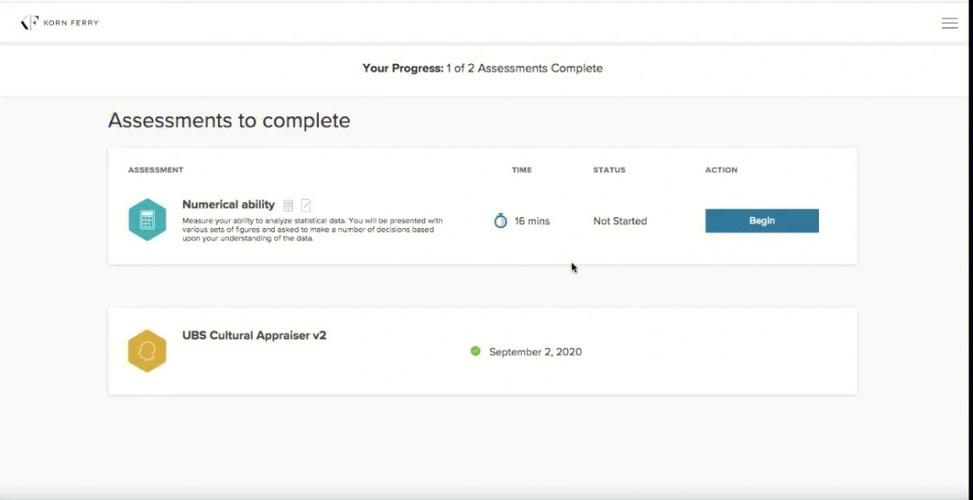The image size is (973, 500).
Task: Click the notepad icon beside Numerical ability
Action: click(306, 205)
